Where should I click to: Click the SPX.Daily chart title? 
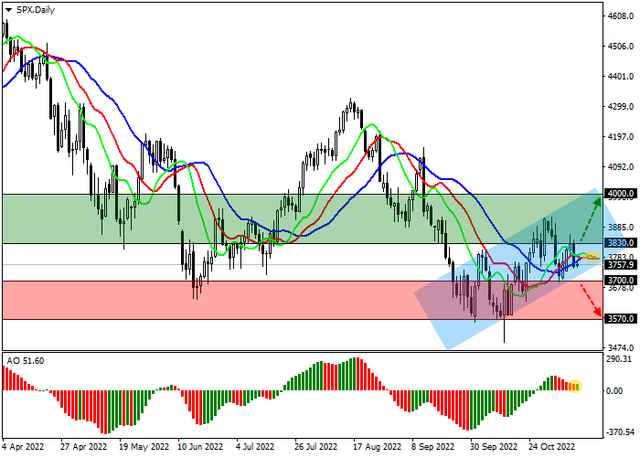pyautogui.click(x=34, y=7)
